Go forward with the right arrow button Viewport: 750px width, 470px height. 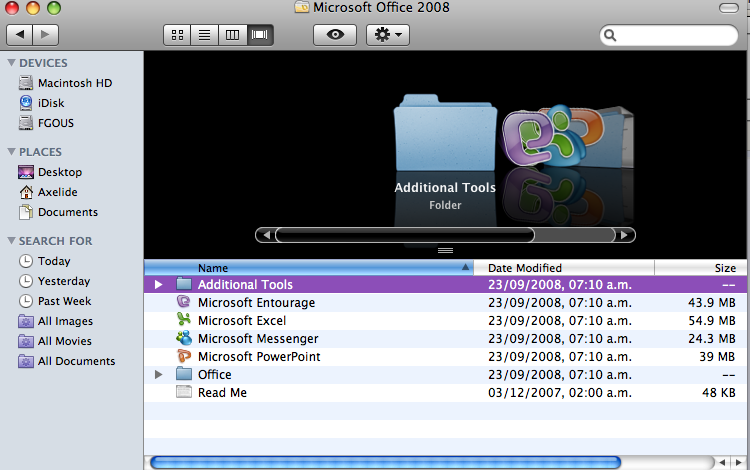[45, 34]
